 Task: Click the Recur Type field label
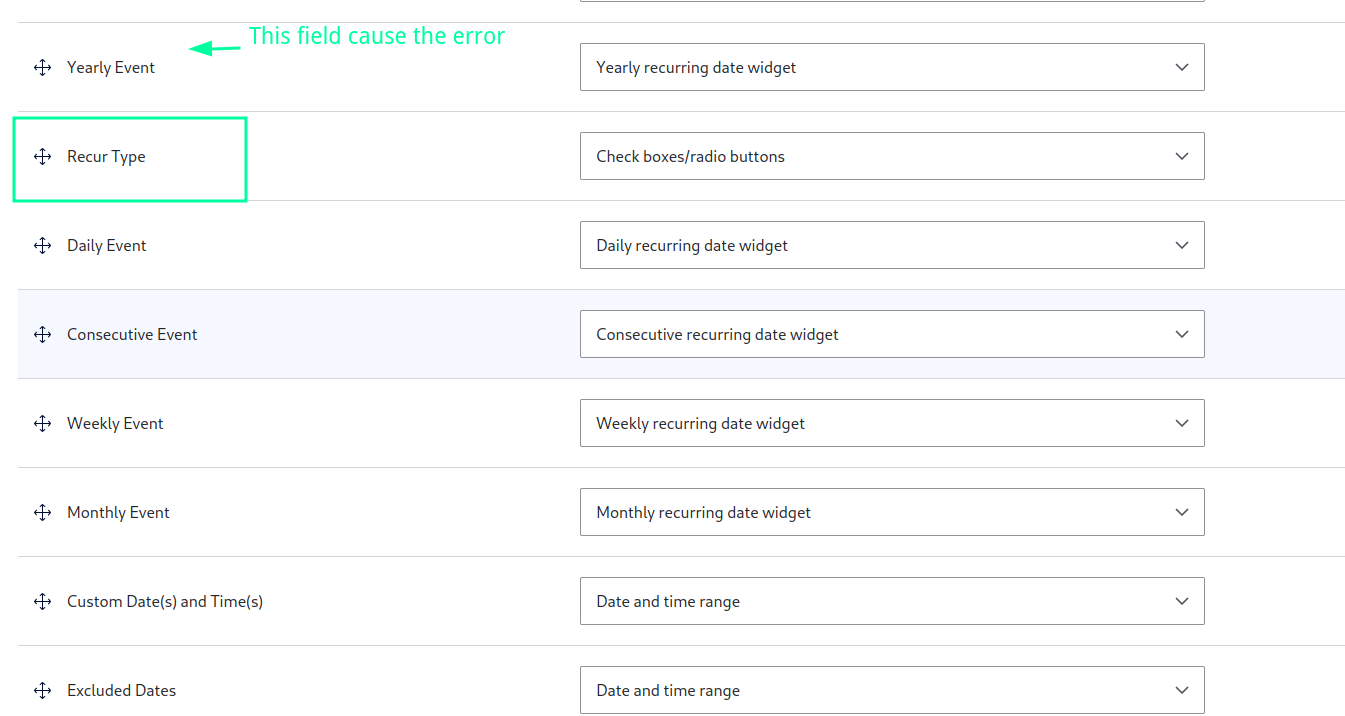click(x=106, y=157)
